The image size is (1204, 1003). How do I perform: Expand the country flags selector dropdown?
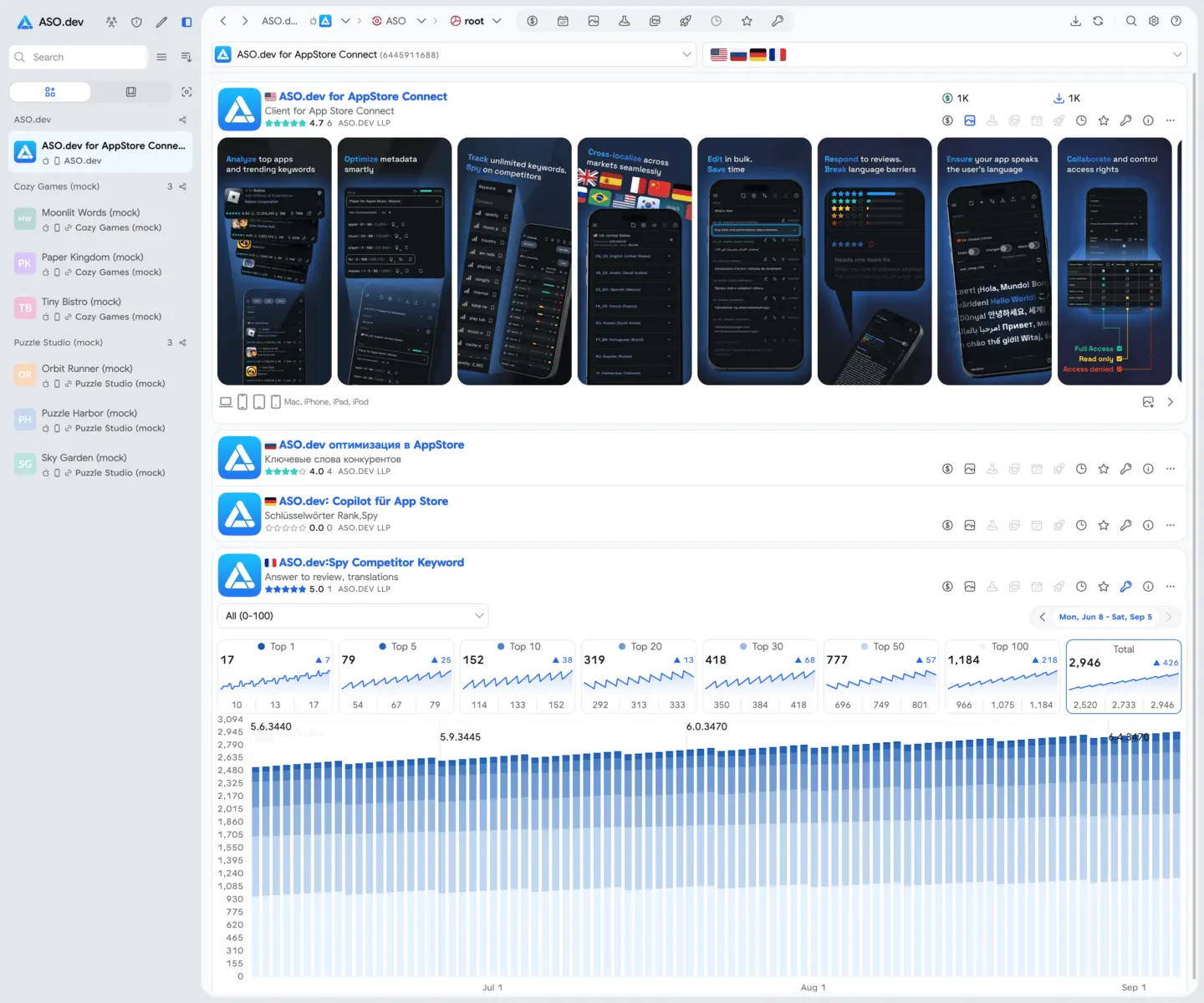[945, 54]
